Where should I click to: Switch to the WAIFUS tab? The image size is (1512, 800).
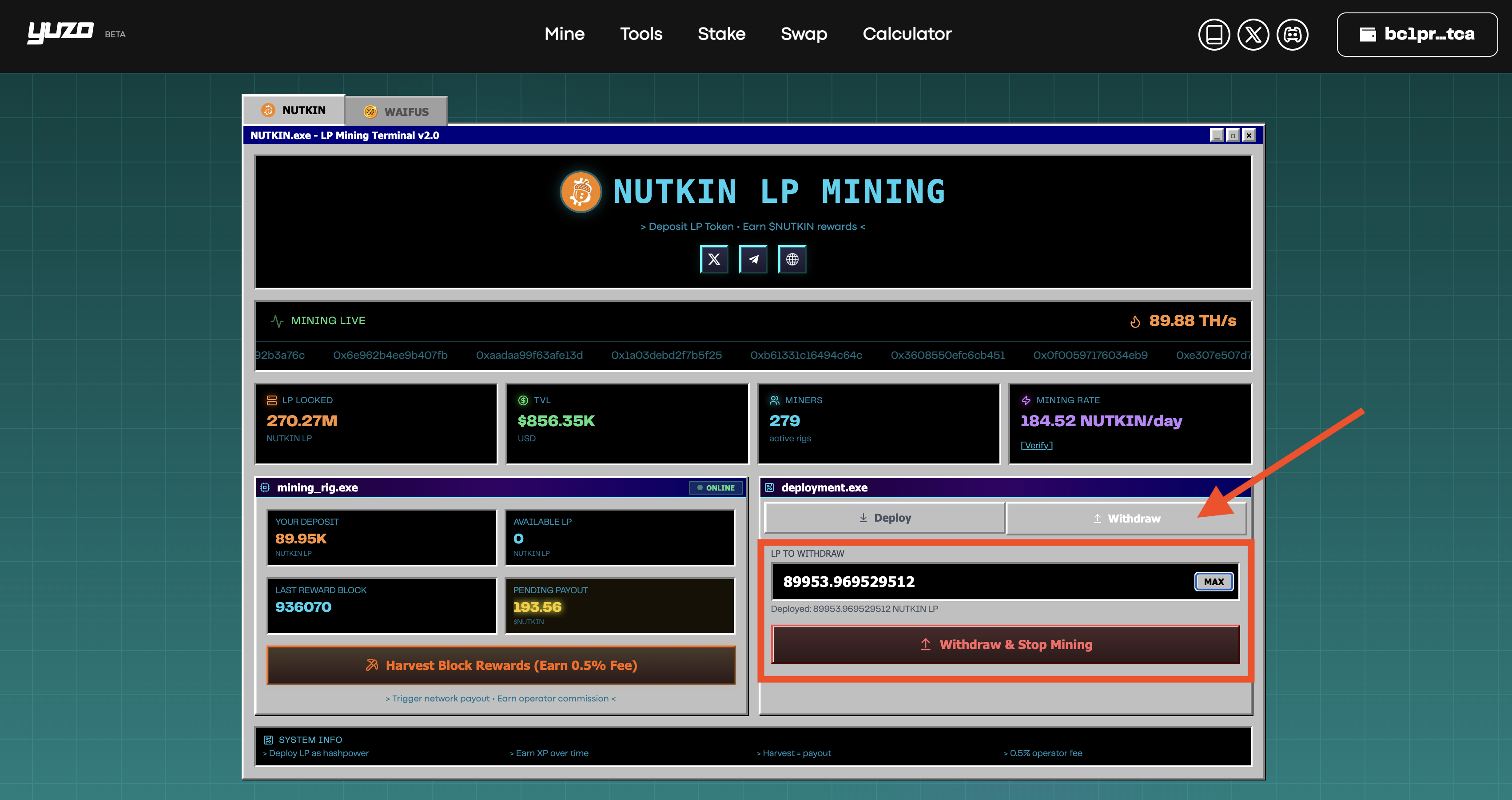click(x=396, y=111)
